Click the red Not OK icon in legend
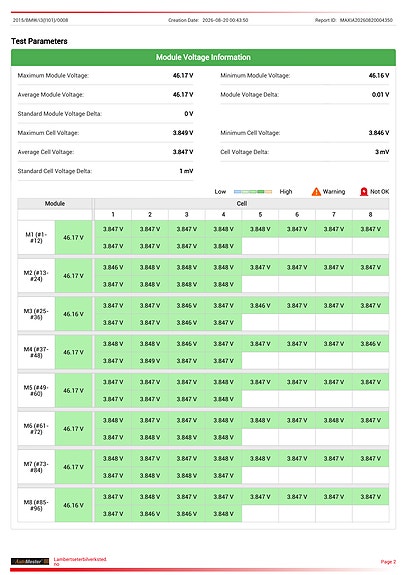 point(364,192)
